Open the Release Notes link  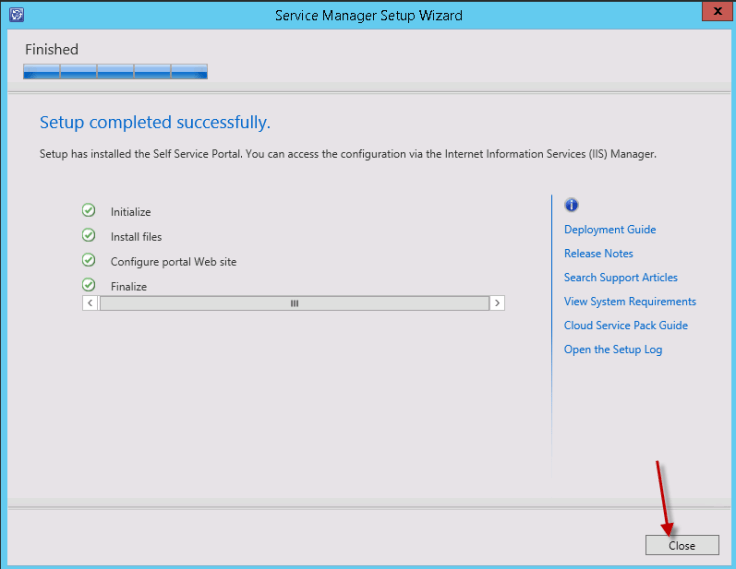click(598, 254)
